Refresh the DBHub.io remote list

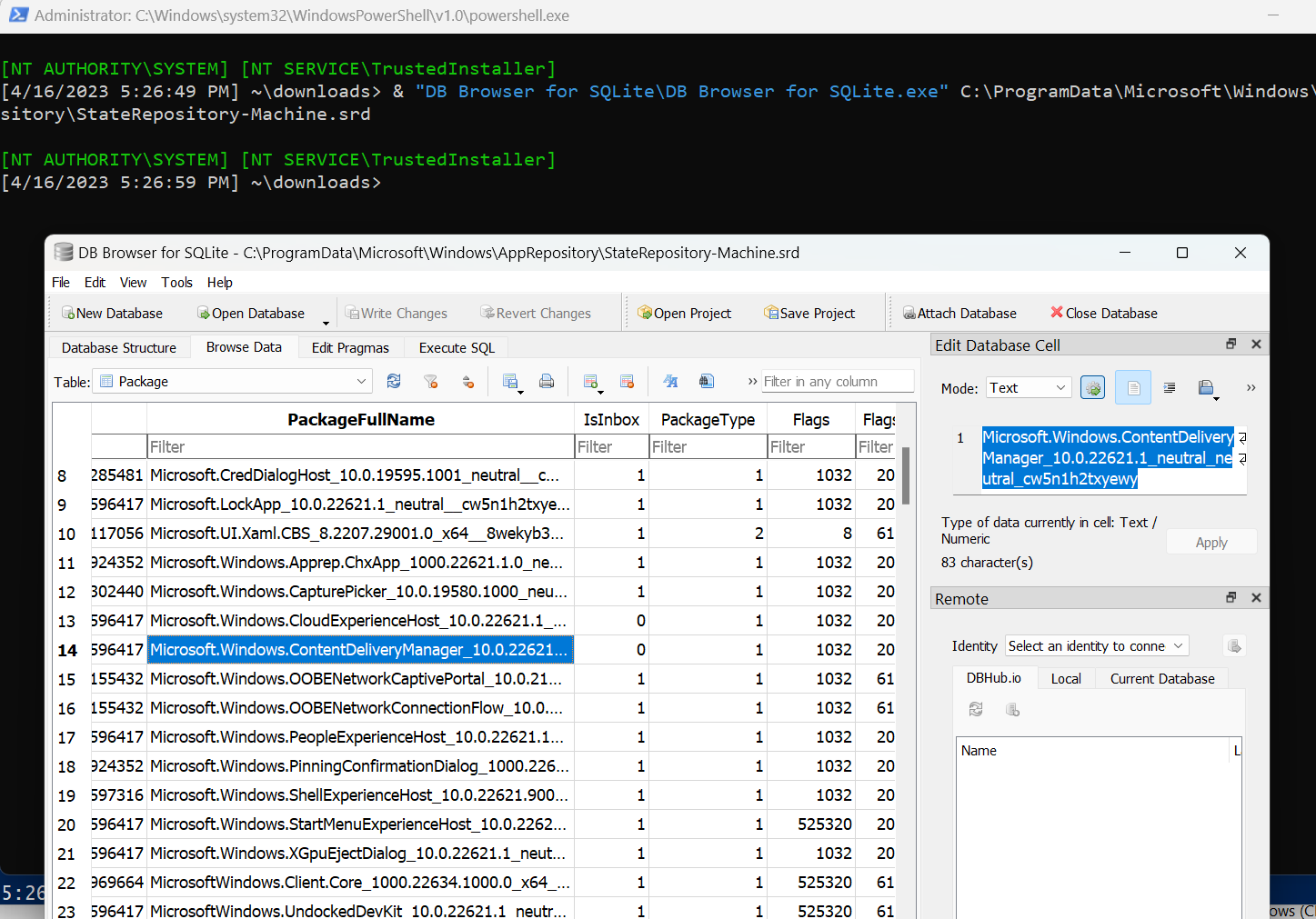coord(976,710)
